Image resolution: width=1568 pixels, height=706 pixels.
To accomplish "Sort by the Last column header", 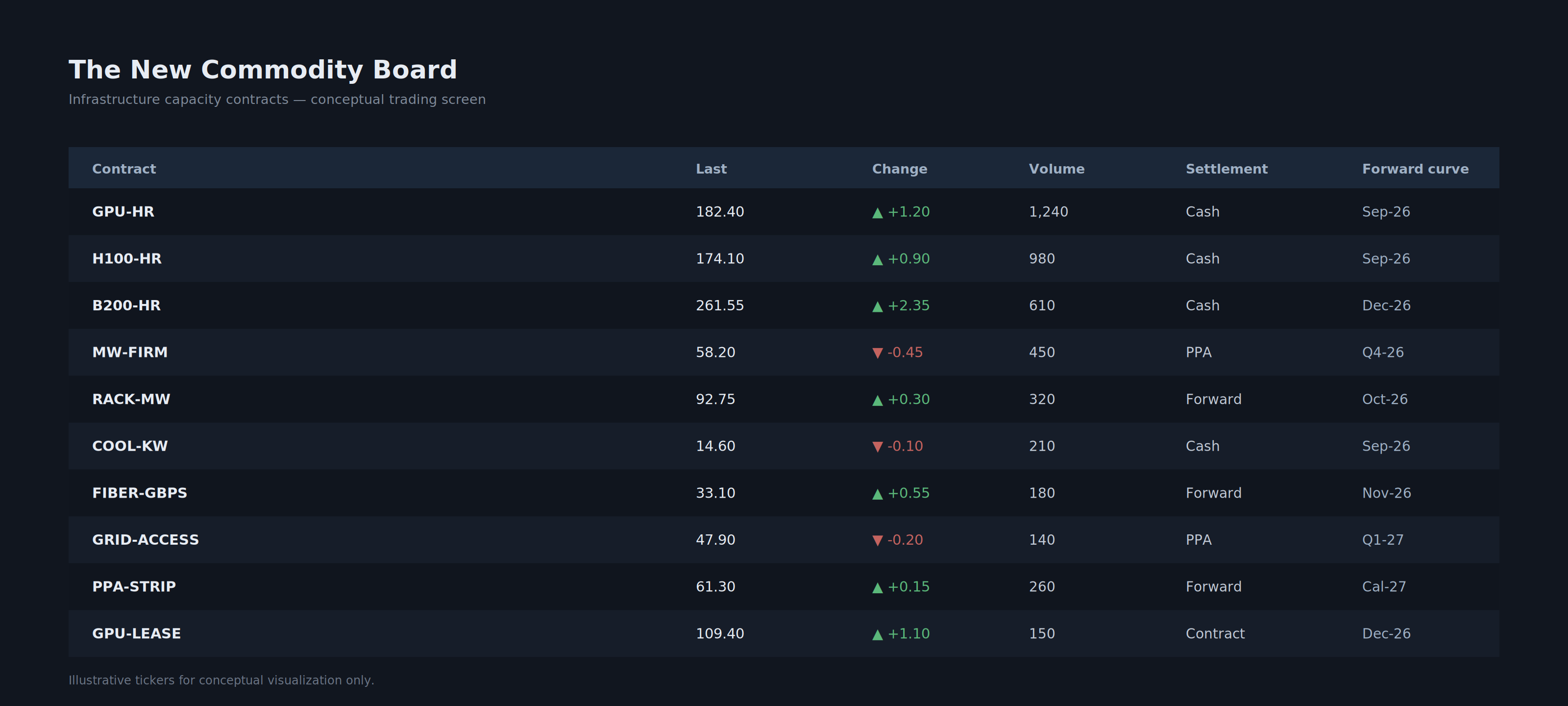I will (x=711, y=169).
